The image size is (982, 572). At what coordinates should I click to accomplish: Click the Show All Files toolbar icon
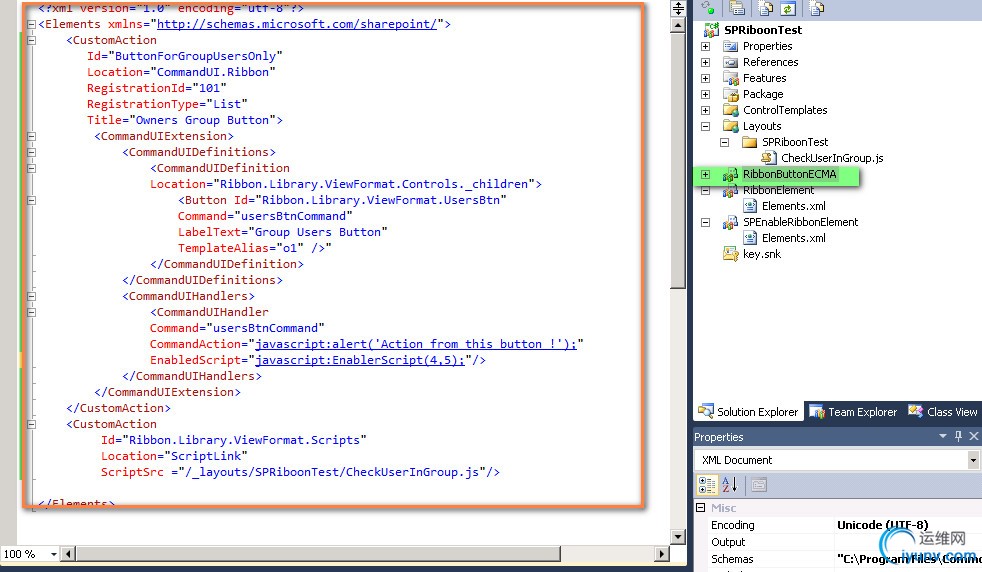click(765, 8)
